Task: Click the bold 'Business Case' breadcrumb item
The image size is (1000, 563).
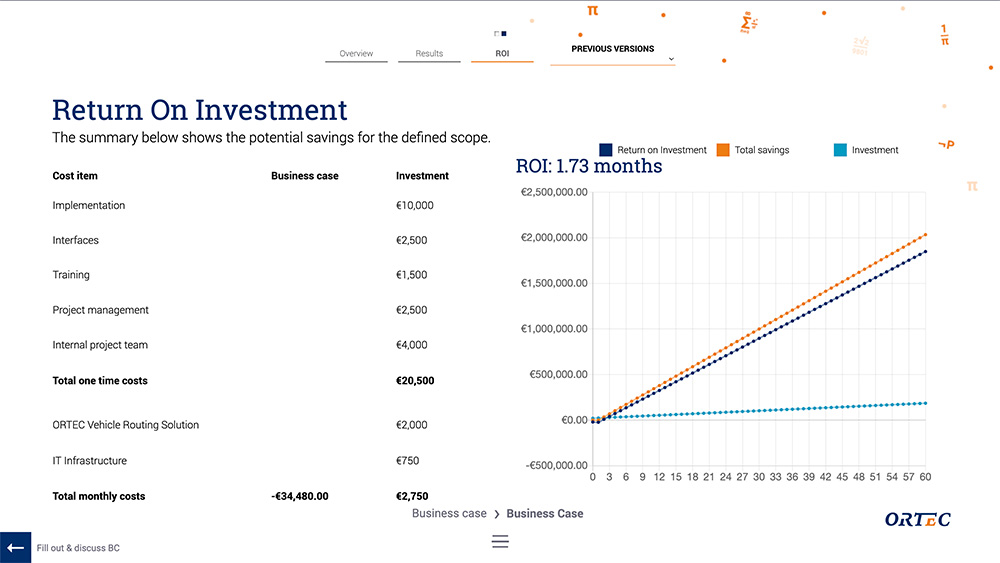Action: tap(544, 514)
